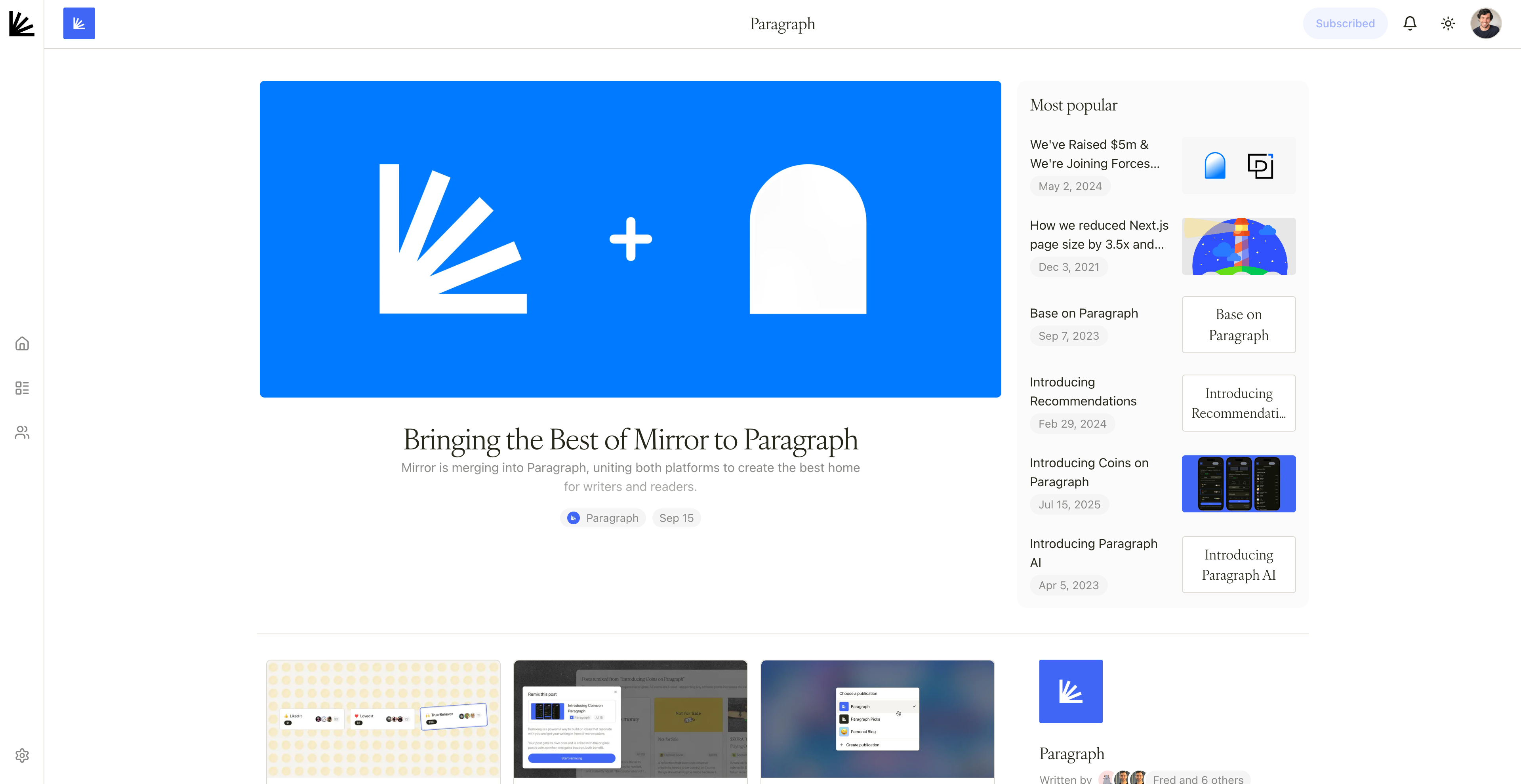Open the people/community icon in the sidebar
Image resolution: width=1521 pixels, height=784 pixels.
point(22,432)
